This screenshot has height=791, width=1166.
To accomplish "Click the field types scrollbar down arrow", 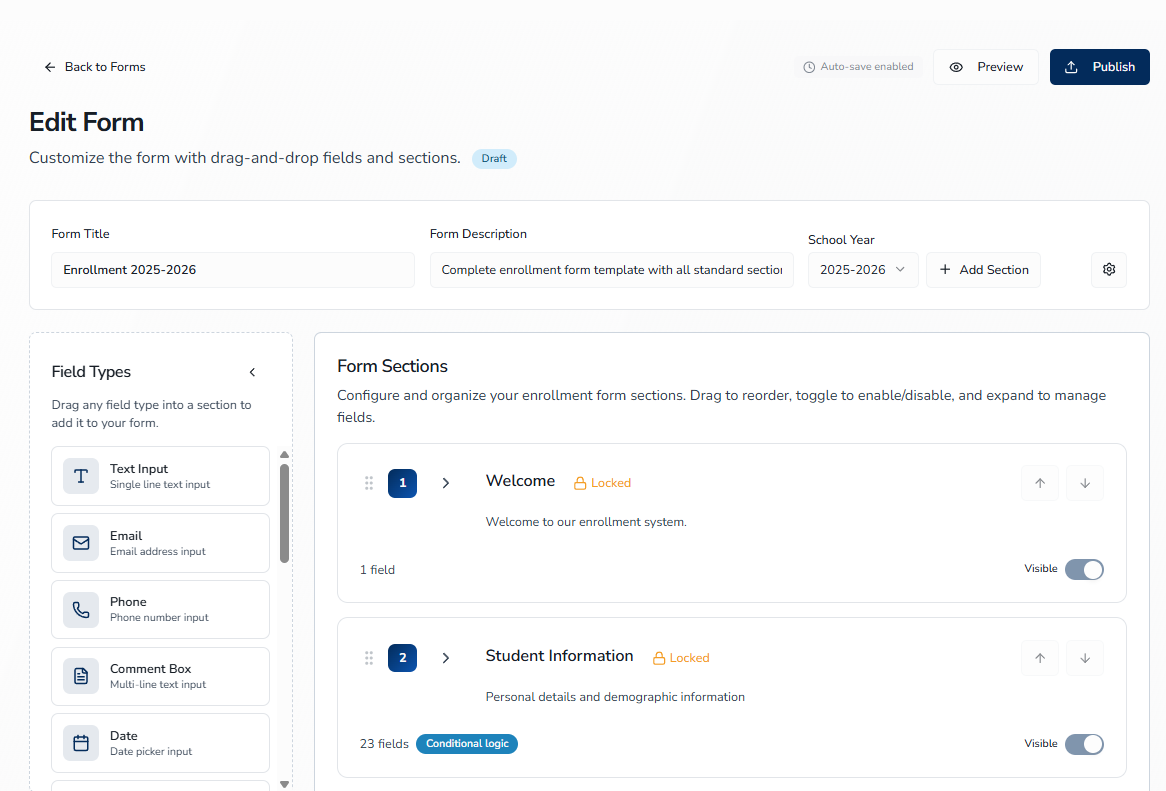I will click(x=284, y=784).
